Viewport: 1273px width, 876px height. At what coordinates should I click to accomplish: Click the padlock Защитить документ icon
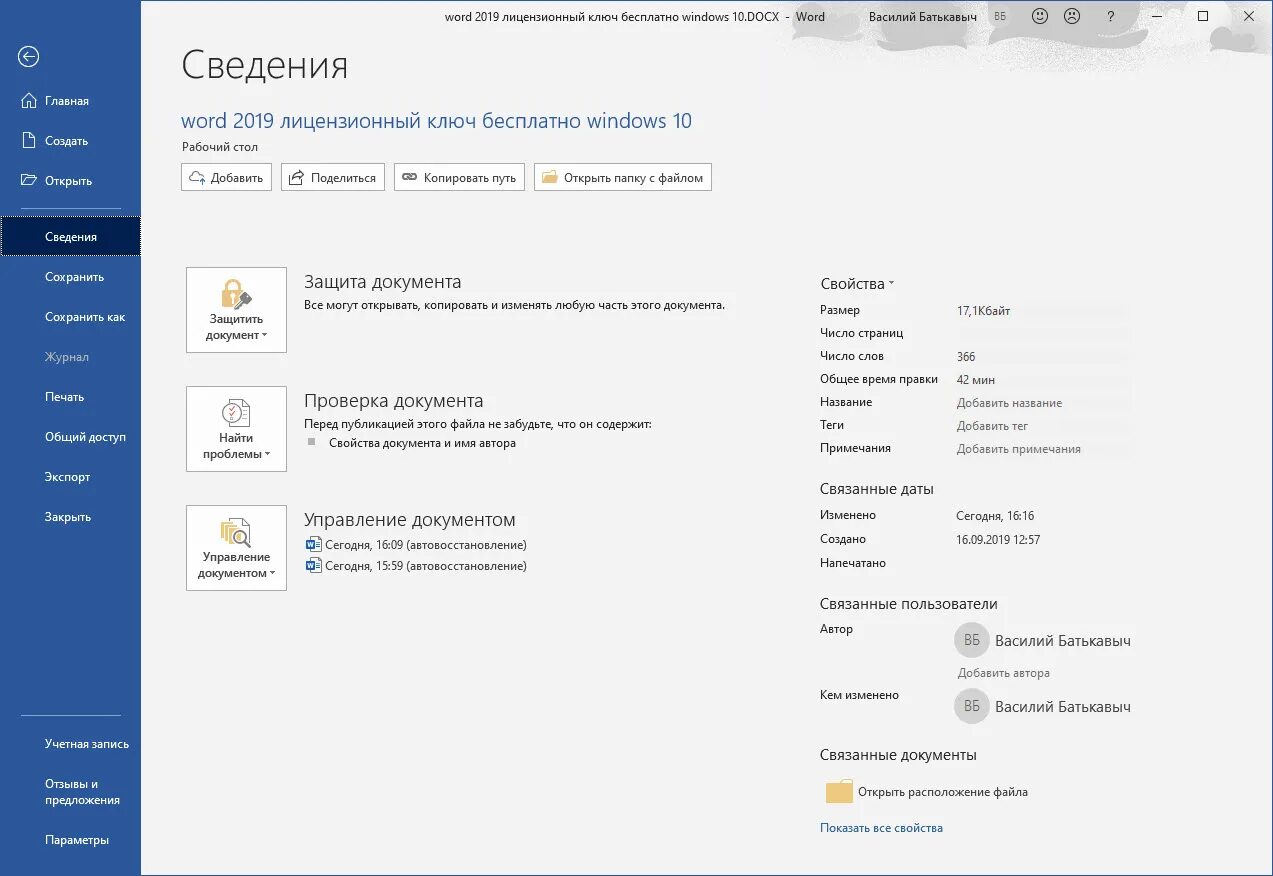coord(236,294)
